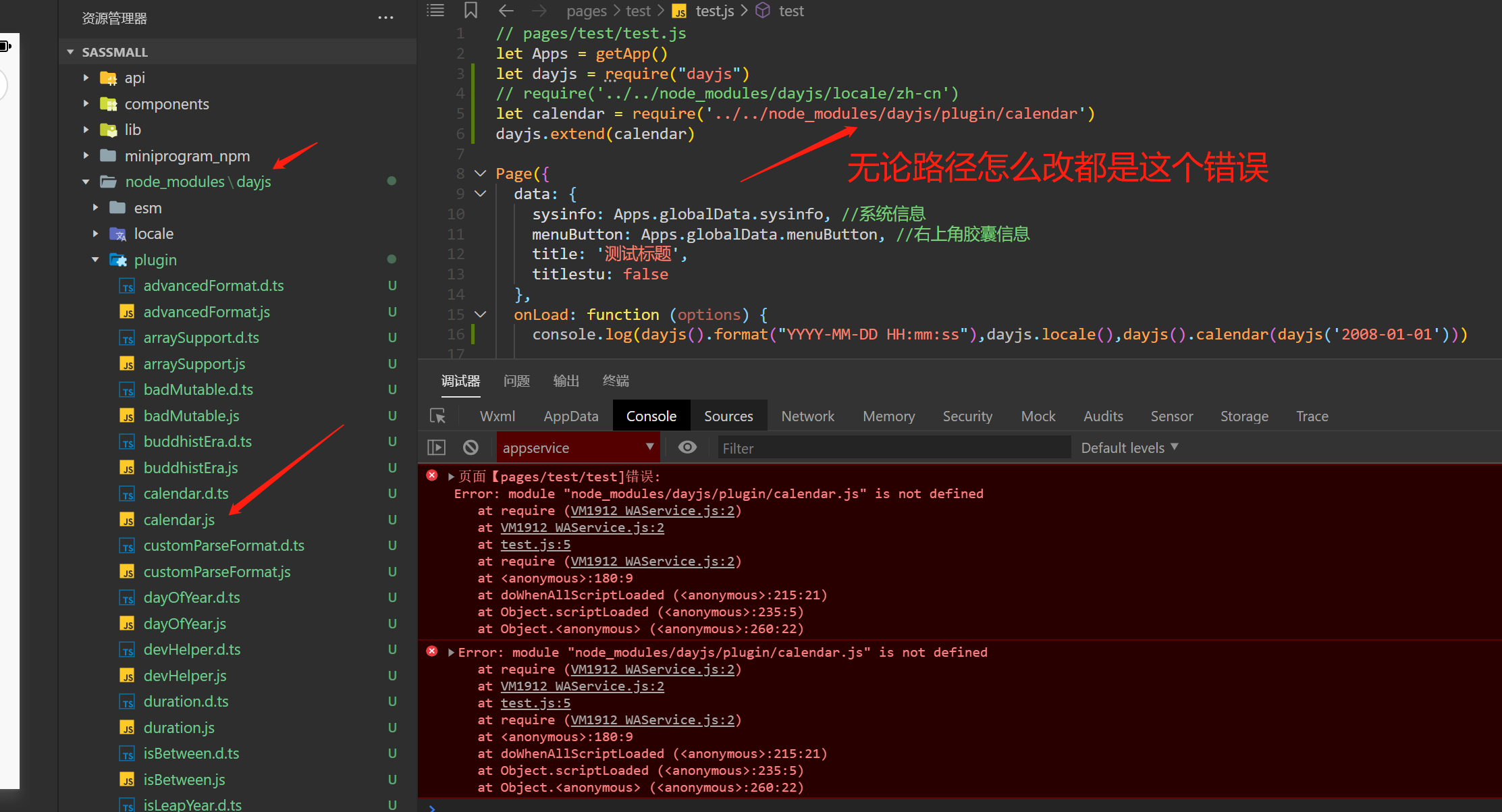Open the outline list icon in editor toolbar
Image resolution: width=1502 pixels, height=812 pixels.
tap(436, 10)
